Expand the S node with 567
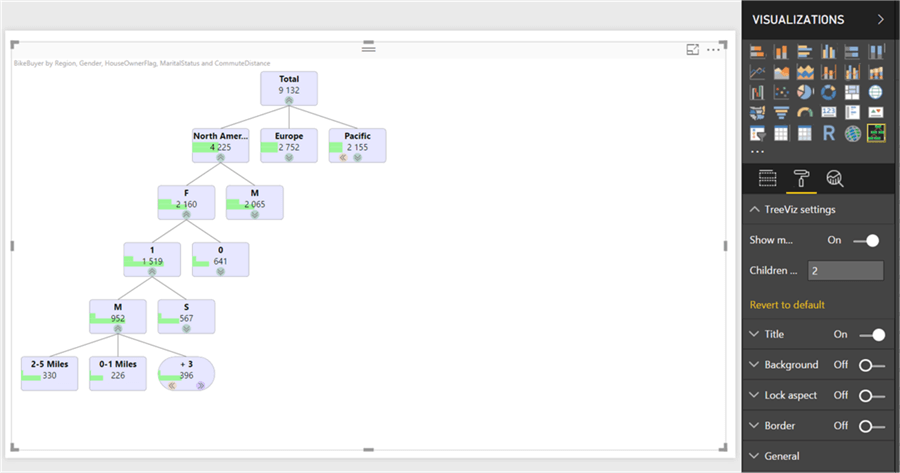The image size is (900, 473). click(x=186, y=329)
